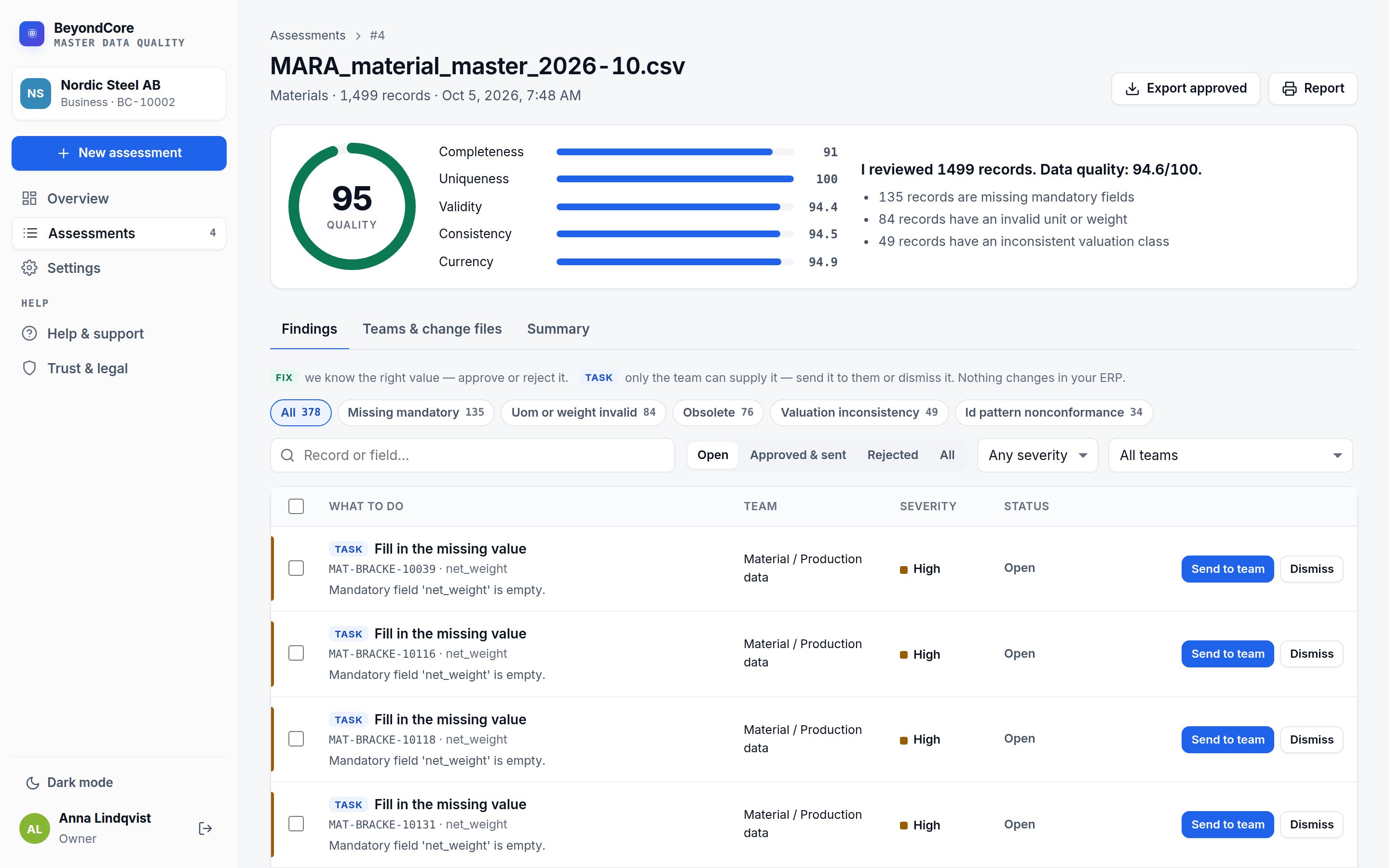Click the Assessments list icon

[x=30, y=233]
